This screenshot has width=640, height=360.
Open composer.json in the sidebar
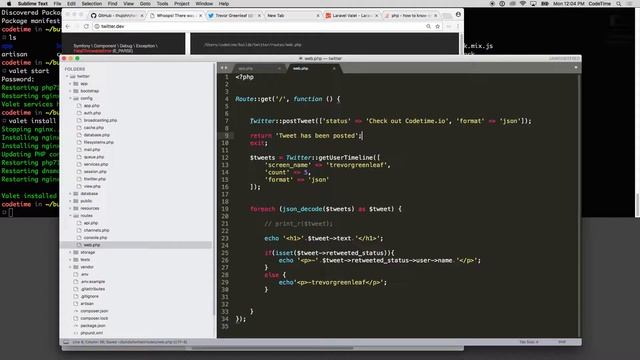[94, 311]
